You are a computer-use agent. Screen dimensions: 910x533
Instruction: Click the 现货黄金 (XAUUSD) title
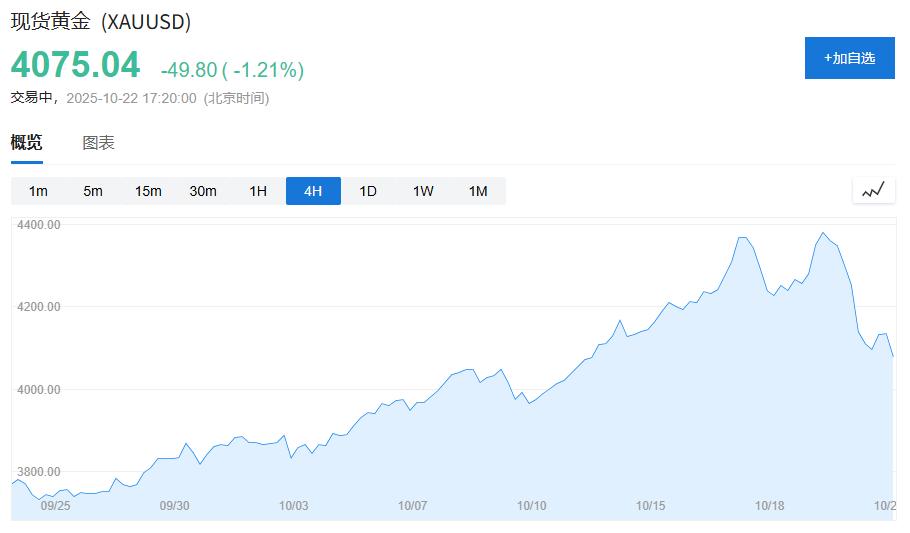(101, 21)
